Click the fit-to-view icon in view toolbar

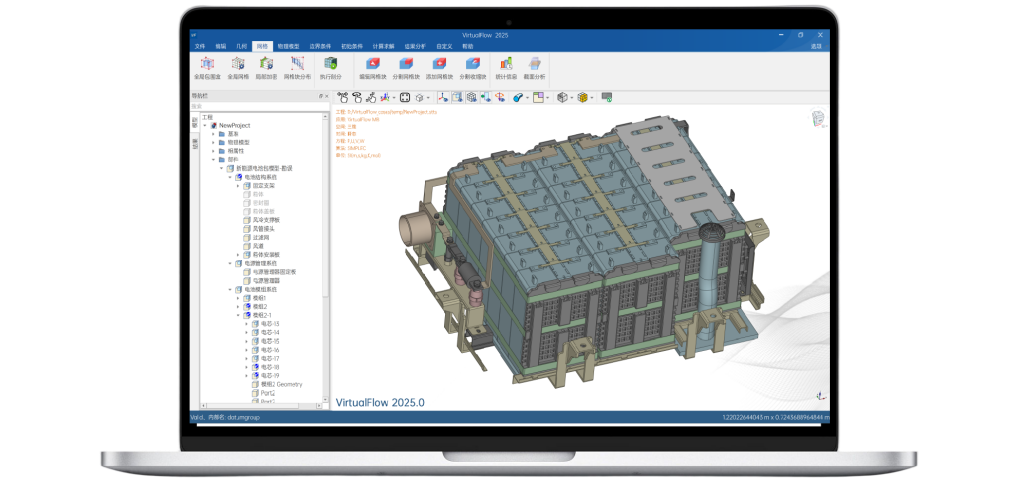(x=405, y=97)
